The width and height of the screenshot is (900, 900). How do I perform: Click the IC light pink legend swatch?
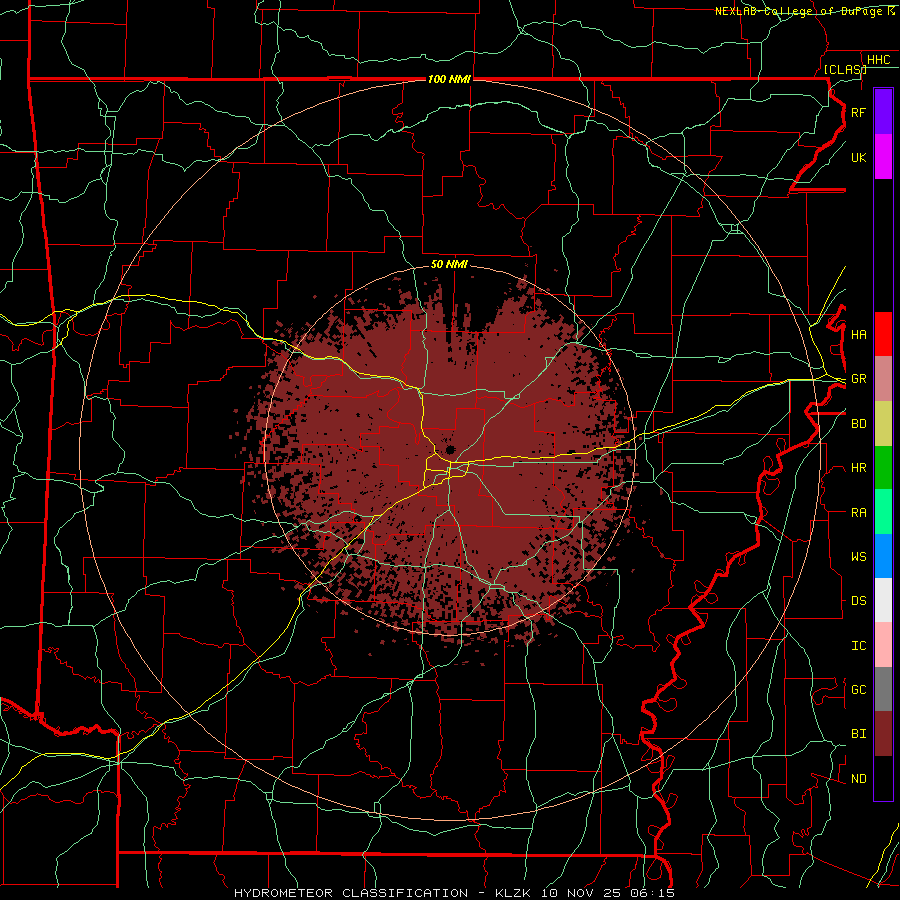[883, 645]
